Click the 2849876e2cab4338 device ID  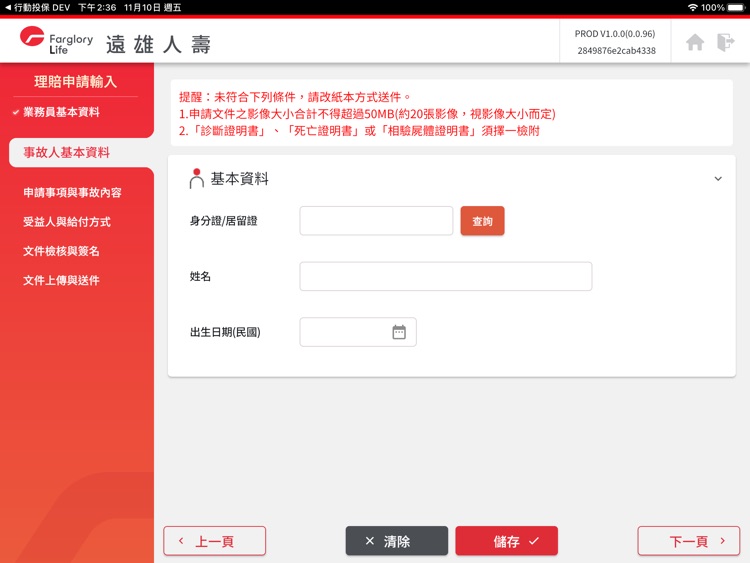tap(616, 51)
